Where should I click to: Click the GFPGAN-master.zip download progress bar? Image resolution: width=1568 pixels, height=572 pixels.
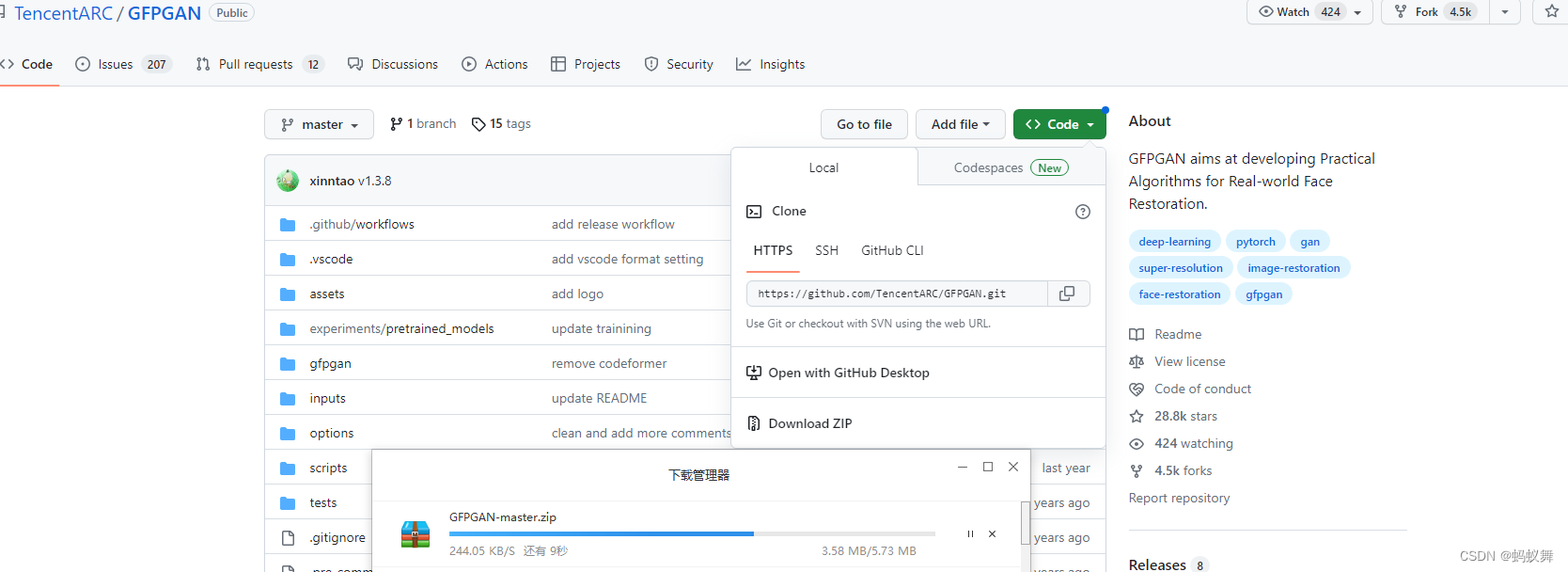[x=692, y=533]
